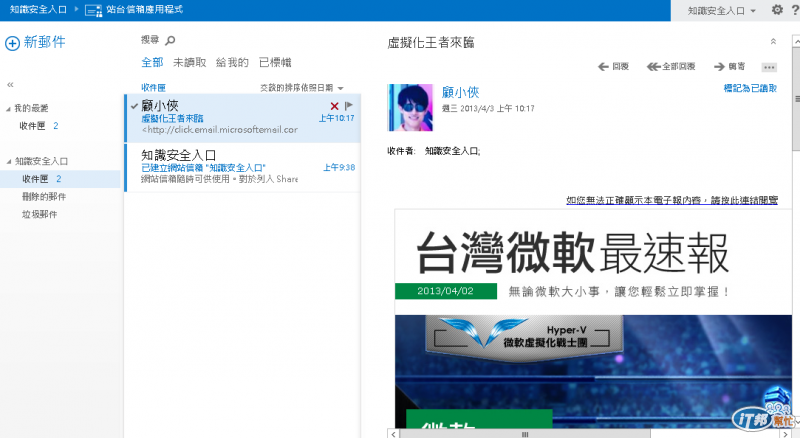
Task: Click the scroll left arrow
Action: (x=392, y=434)
